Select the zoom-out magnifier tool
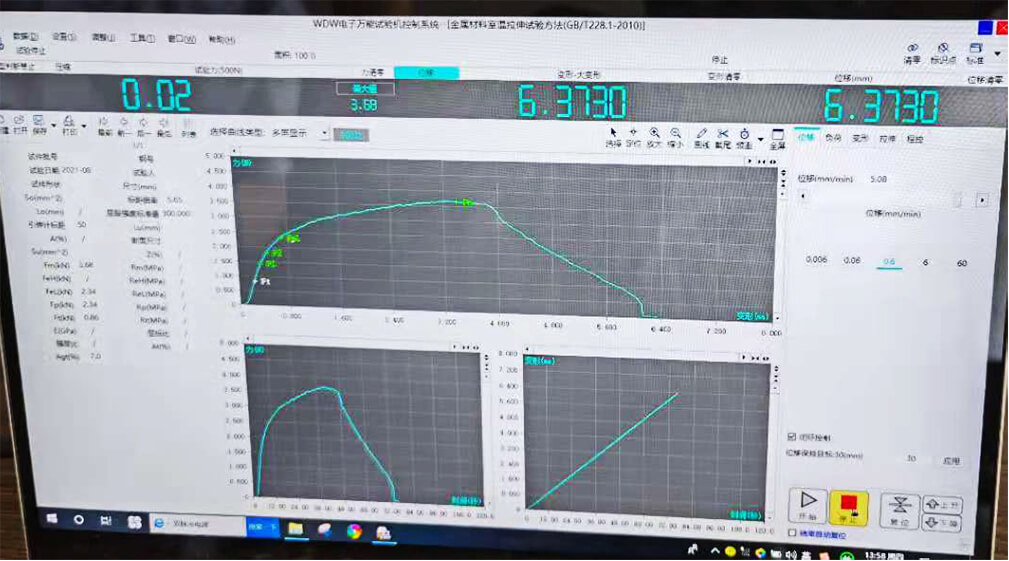Viewport: 1009px width, 561px height. (676, 135)
